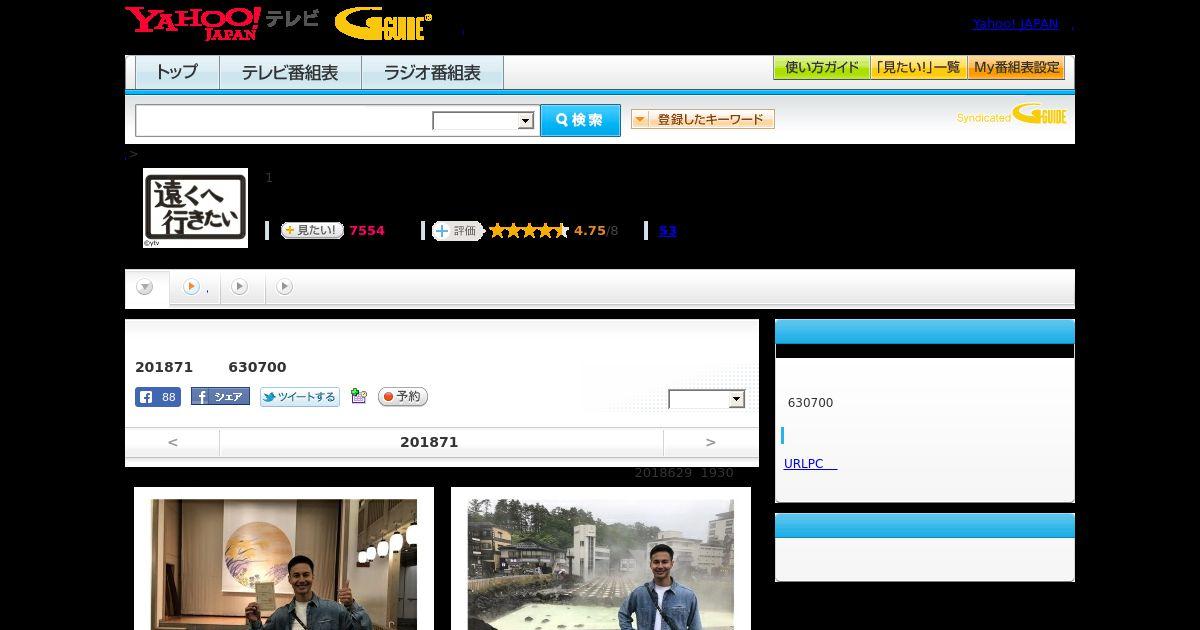This screenshot has width=1200, height=630.
Task: Click the 201871 date heading in navigator
Action: coord(429,442)
